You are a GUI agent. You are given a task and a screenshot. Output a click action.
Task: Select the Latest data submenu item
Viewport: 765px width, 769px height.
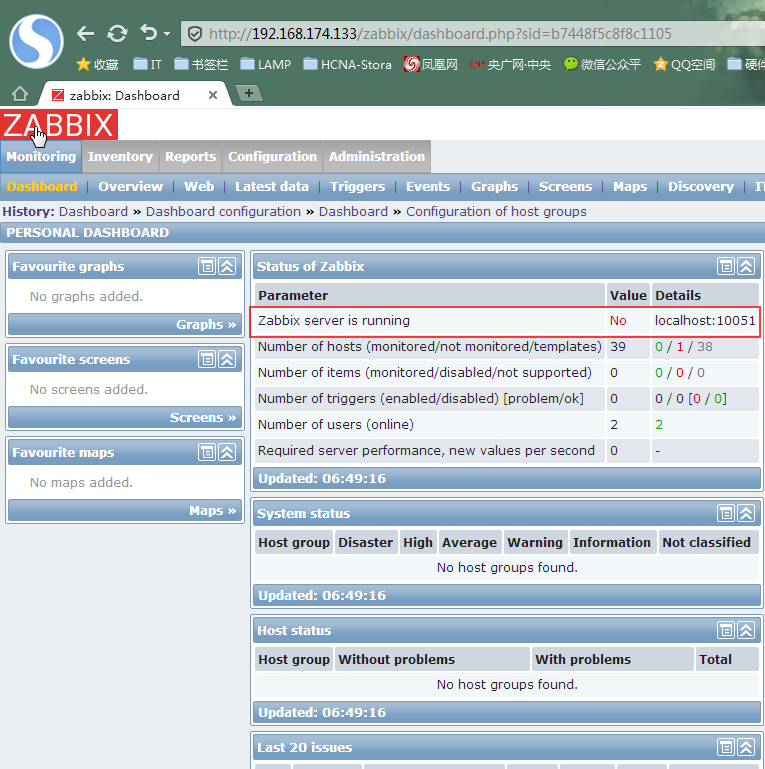272,186
